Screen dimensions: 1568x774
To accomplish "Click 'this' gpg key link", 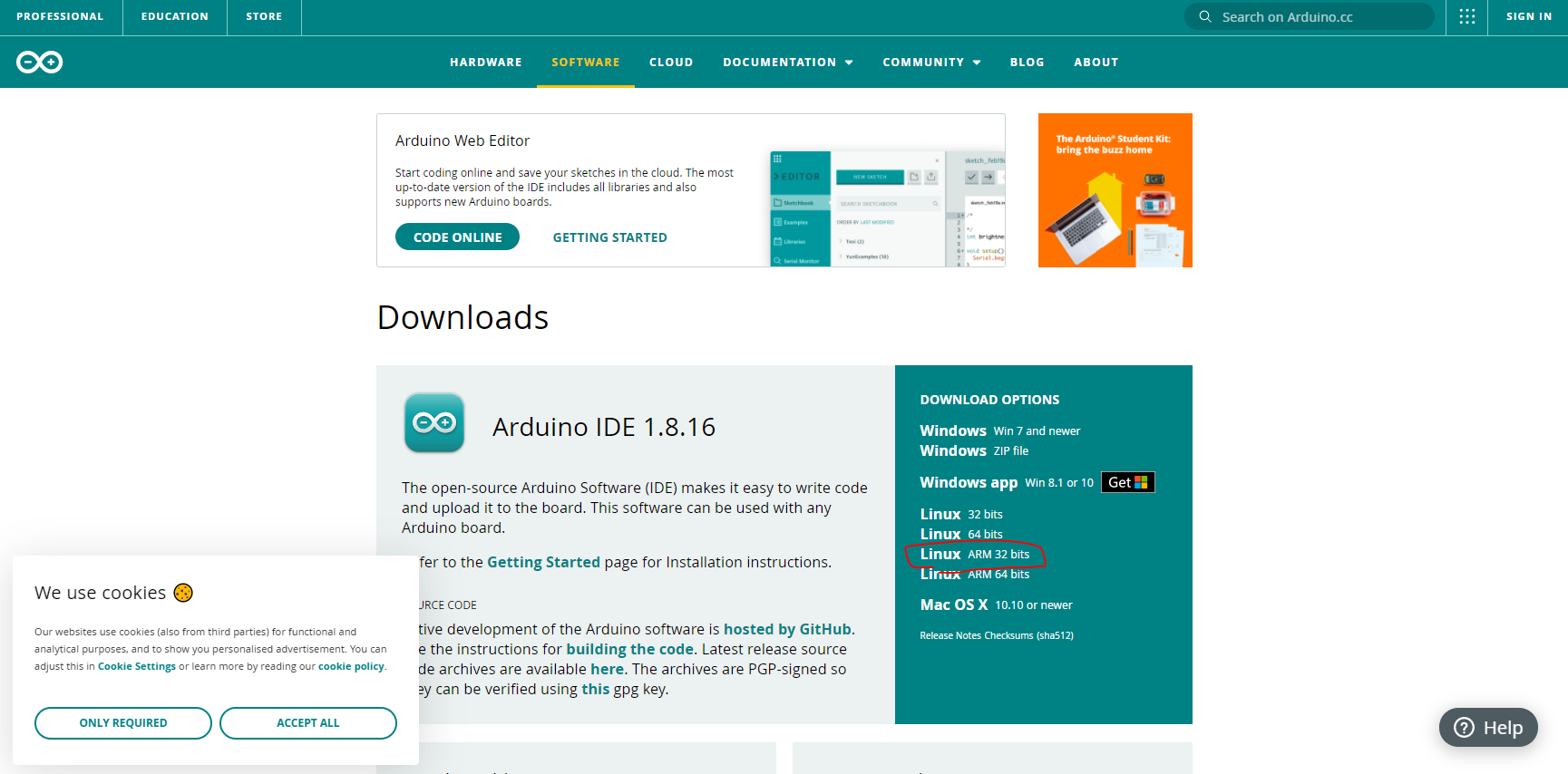I will pos(595,689).
